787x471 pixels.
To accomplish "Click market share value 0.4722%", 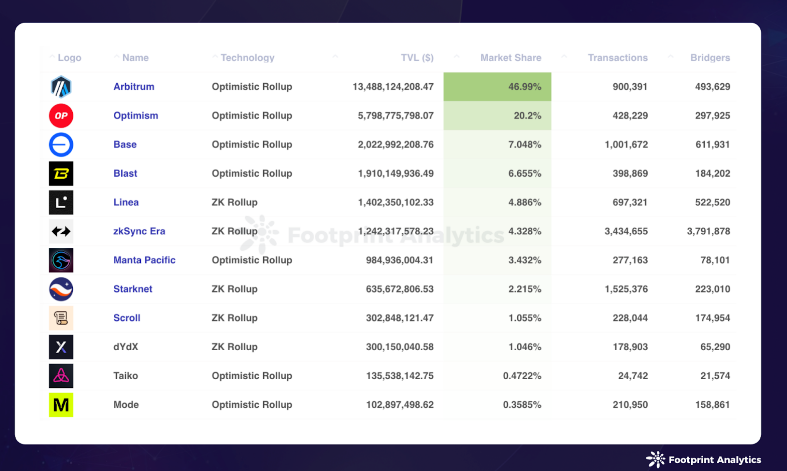I will coord(522,376).
